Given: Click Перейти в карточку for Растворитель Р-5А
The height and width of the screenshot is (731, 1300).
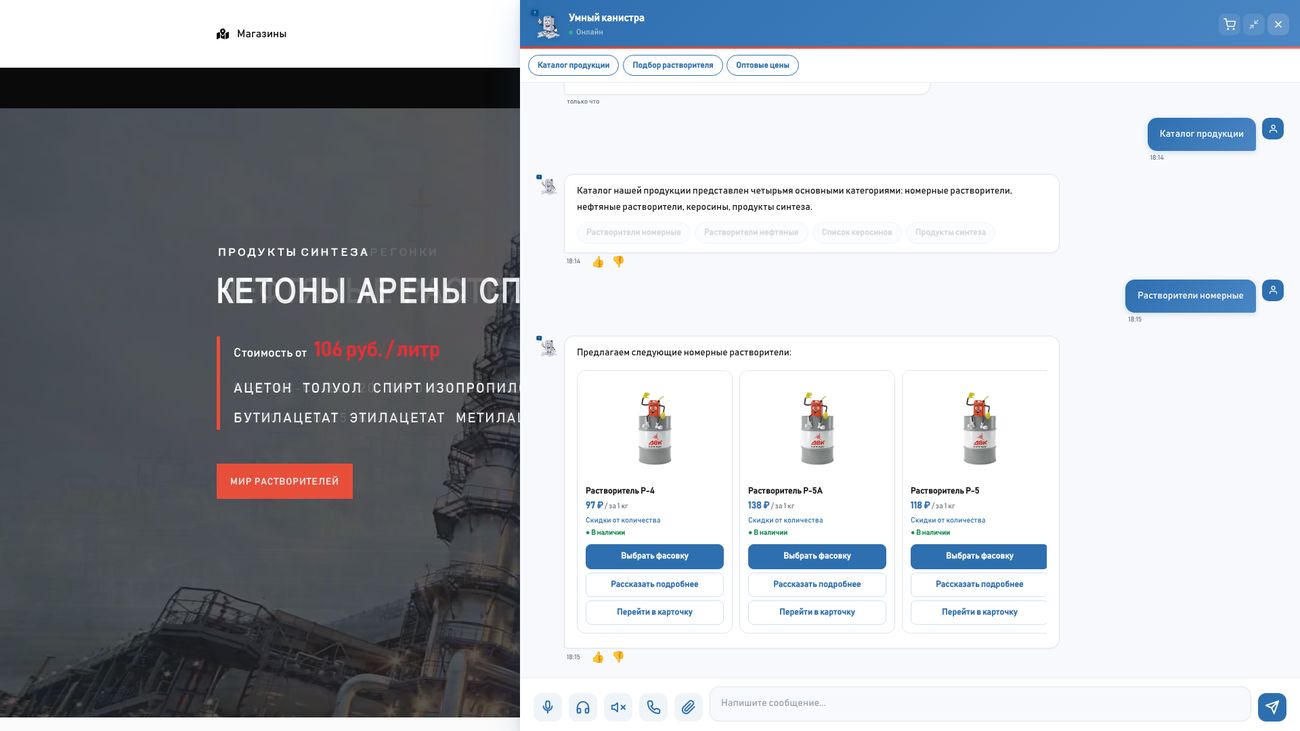Looking at the screenshot, I should coord(817,612).
